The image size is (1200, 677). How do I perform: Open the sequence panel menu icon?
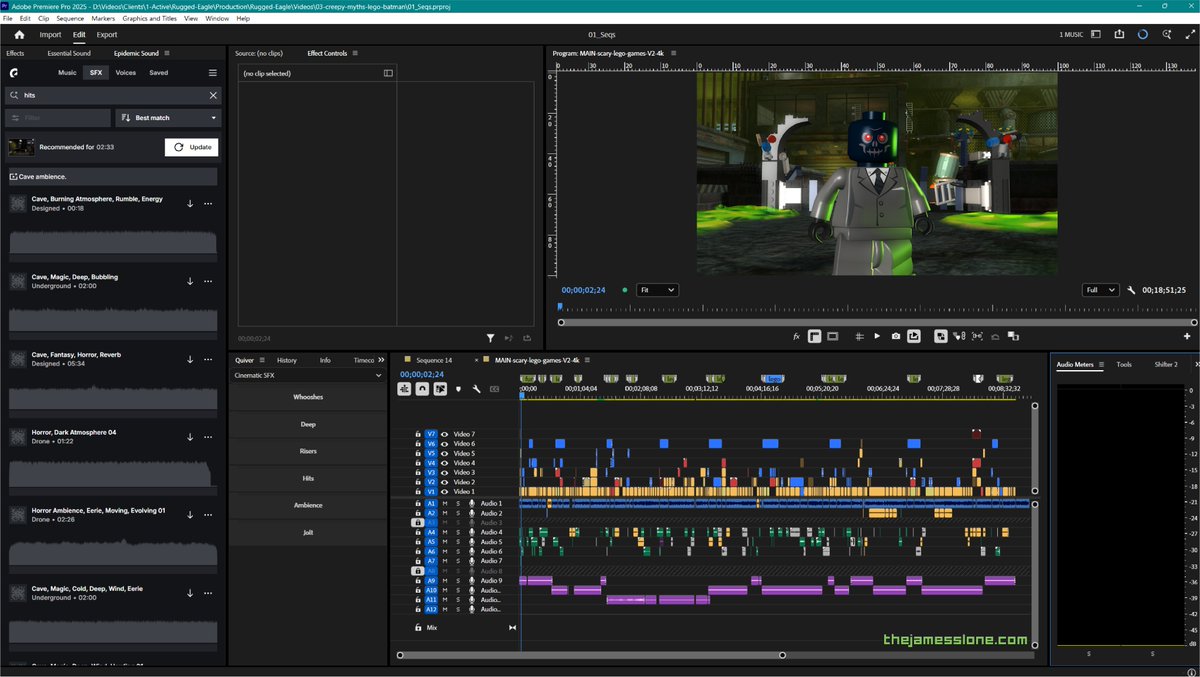(587, 360)
